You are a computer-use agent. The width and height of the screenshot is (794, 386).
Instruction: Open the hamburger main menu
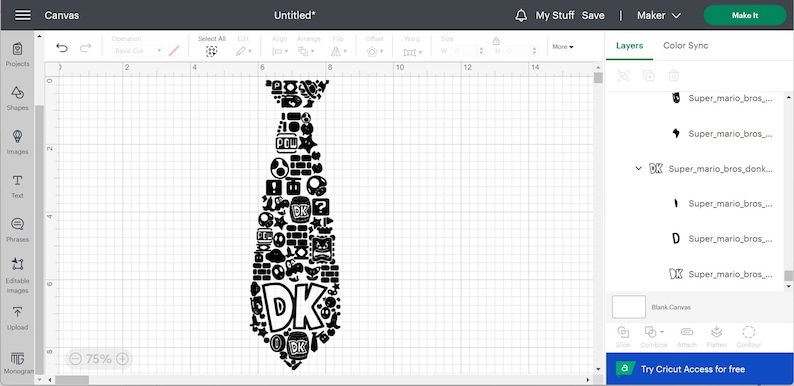click(x=23, y=15)
